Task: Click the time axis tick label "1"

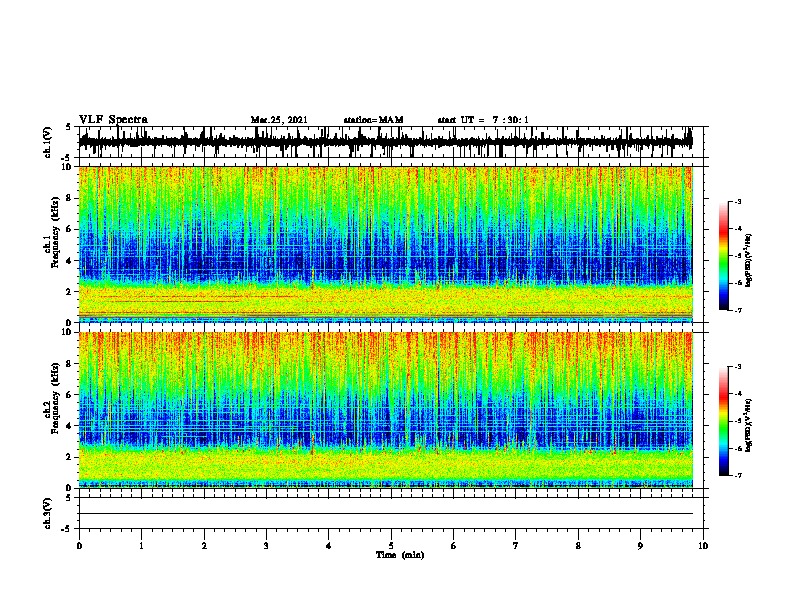Action: click(x=141, y=546)
